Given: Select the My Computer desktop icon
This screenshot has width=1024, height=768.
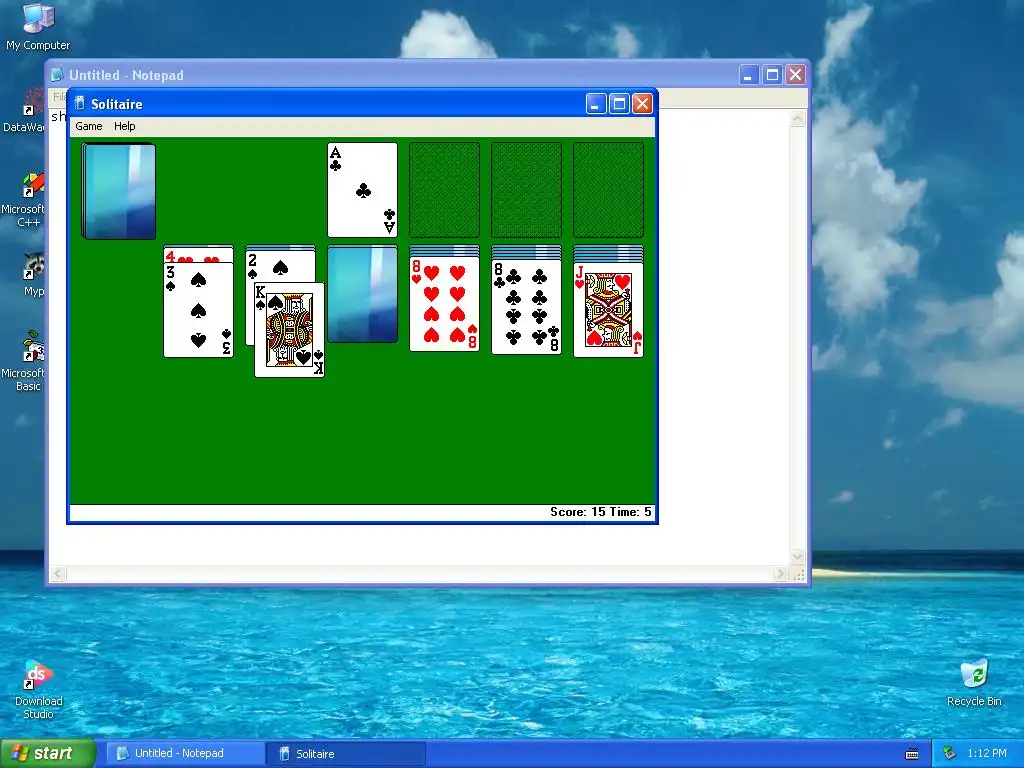Looking at the screenshot, I should (x=38, y=27).
